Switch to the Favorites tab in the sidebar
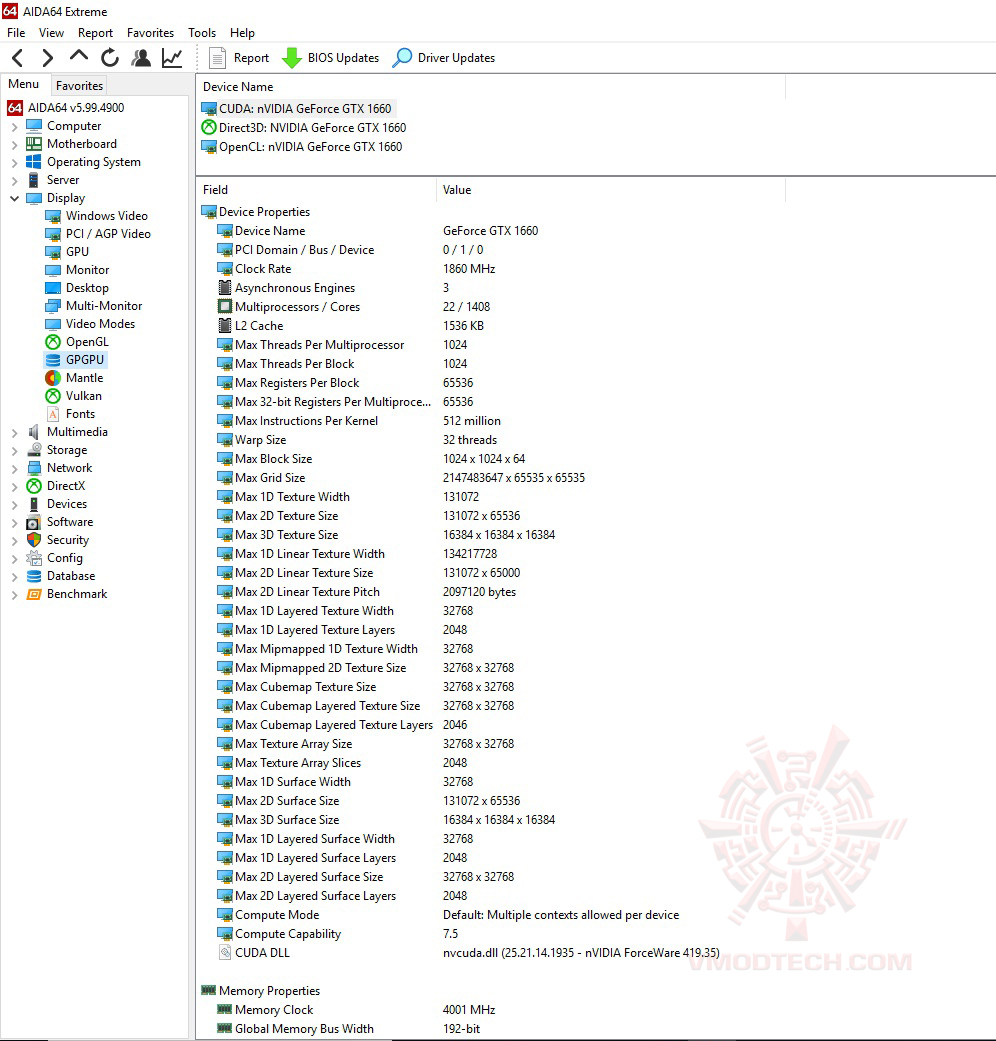The image size is (996, 1041). tap(79, 86)
